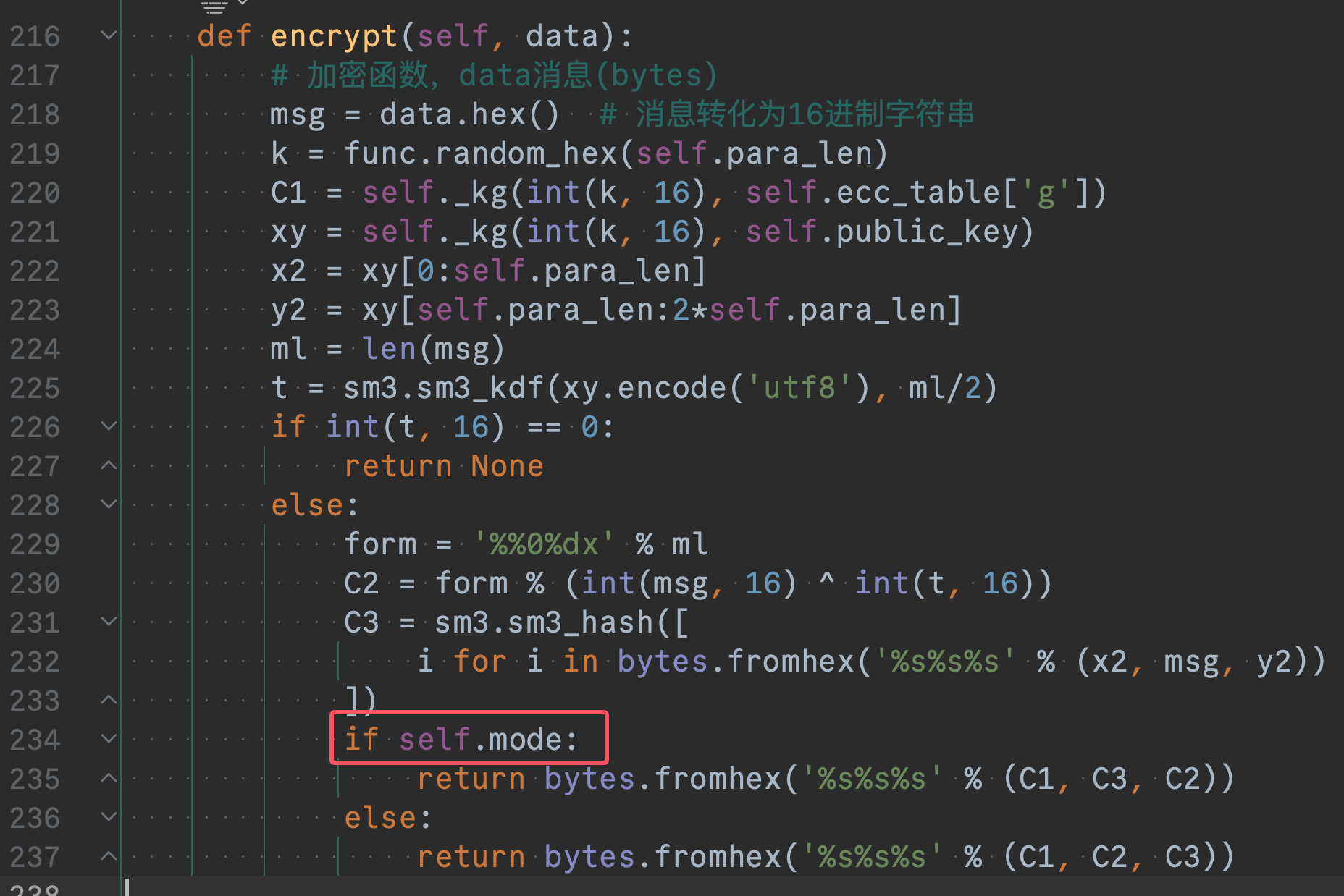Click line number 225 in the gutter

click(x=35, y=389)
